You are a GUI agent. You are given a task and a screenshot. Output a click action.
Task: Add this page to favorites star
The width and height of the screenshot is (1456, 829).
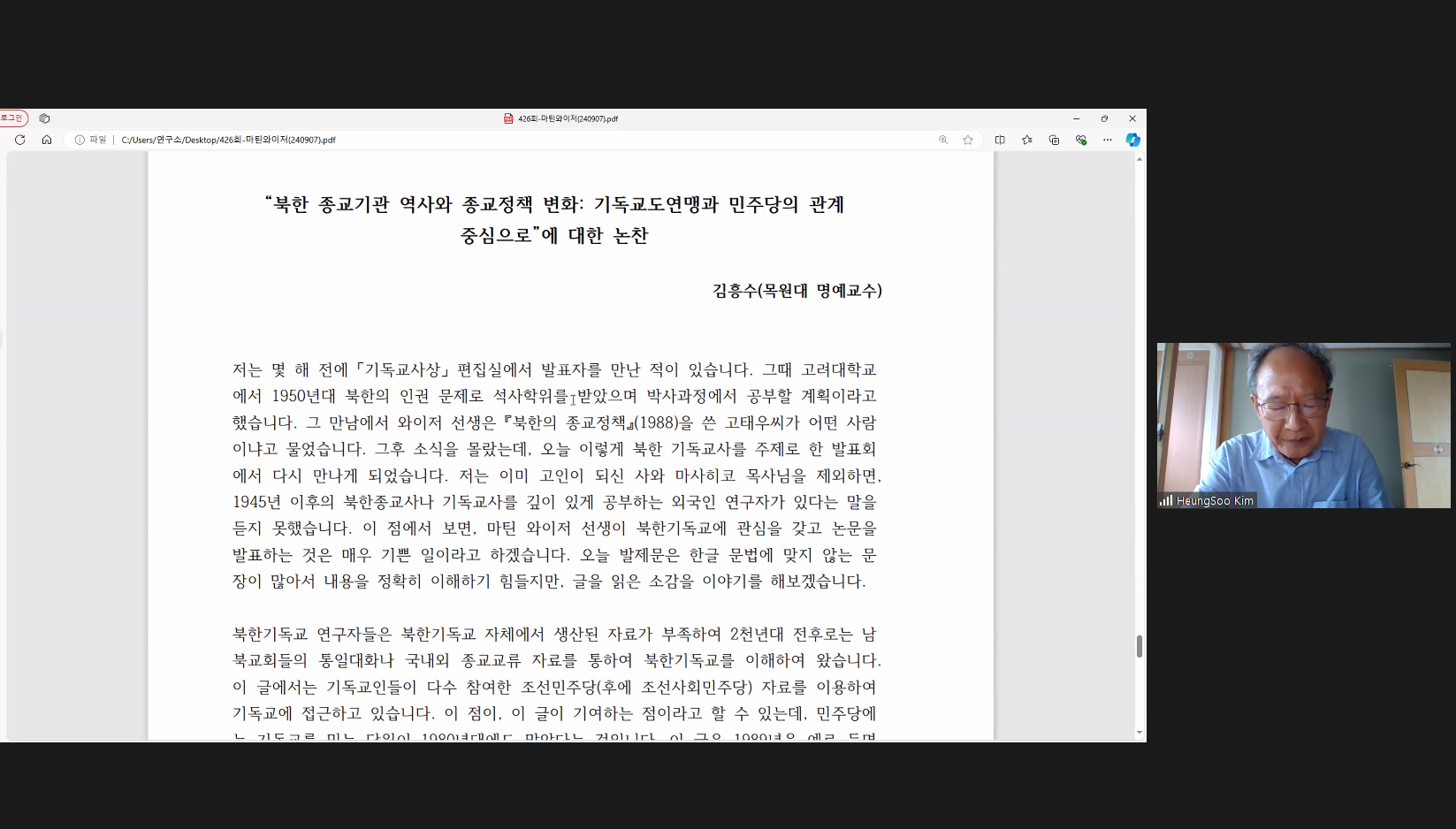coord(968,140)
